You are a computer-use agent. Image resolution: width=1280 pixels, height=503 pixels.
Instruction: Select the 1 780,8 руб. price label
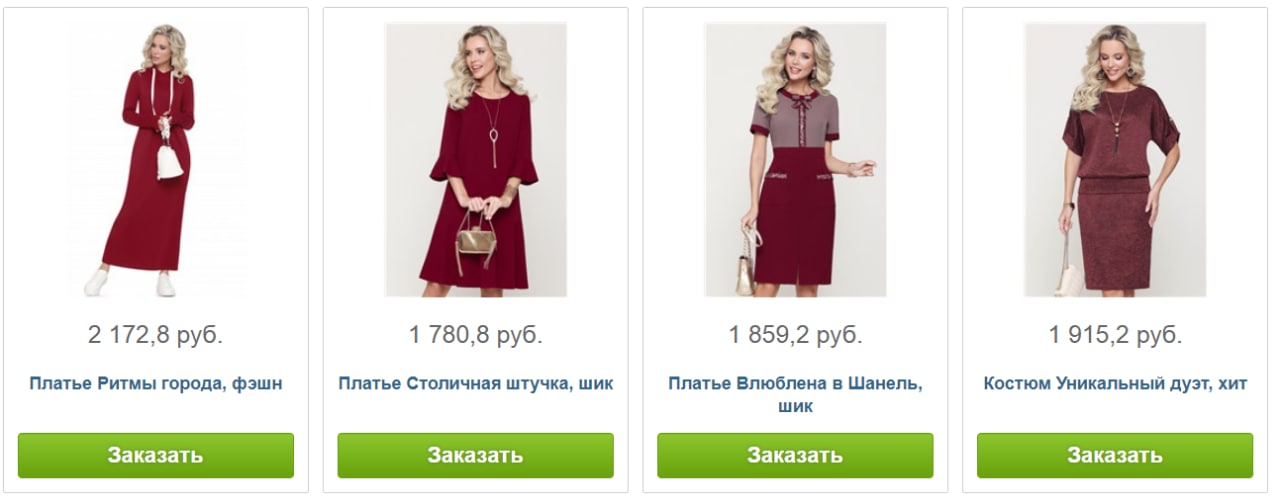tap(476, 335)
